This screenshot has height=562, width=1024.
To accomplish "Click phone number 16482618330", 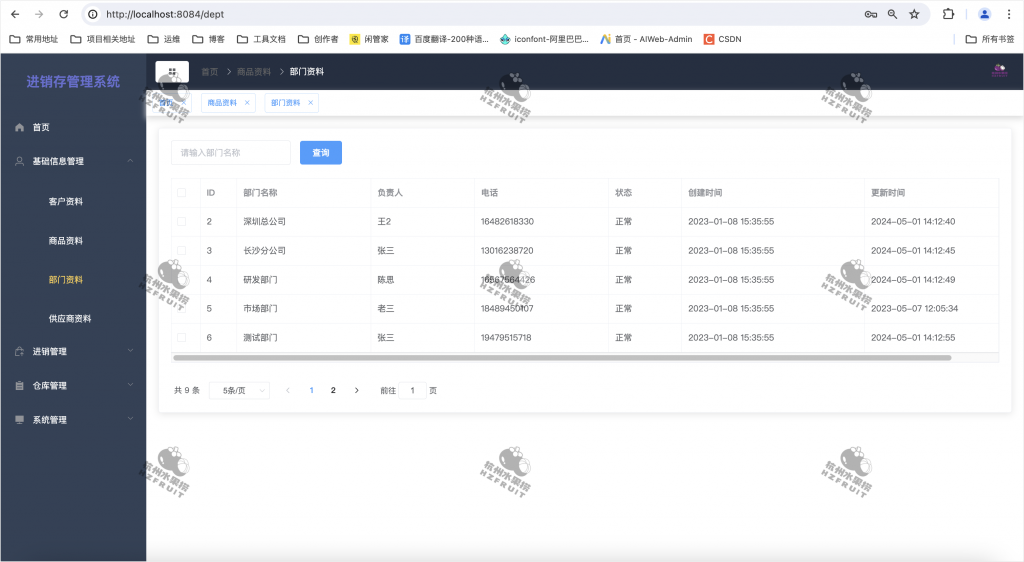I will tap(507, 221).
